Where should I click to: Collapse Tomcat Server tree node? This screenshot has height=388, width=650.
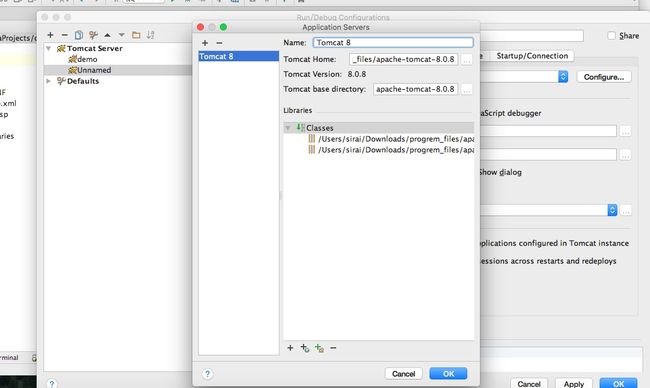pos(49,48)
